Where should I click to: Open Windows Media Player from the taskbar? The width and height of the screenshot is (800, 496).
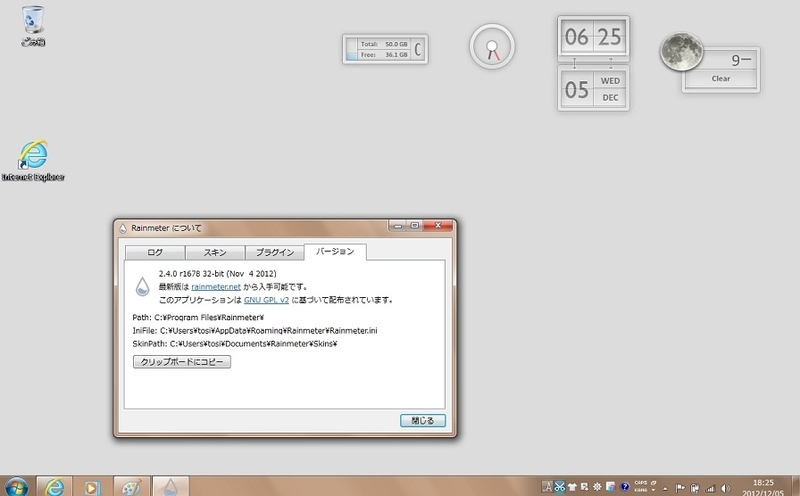[x=92, y=486]
